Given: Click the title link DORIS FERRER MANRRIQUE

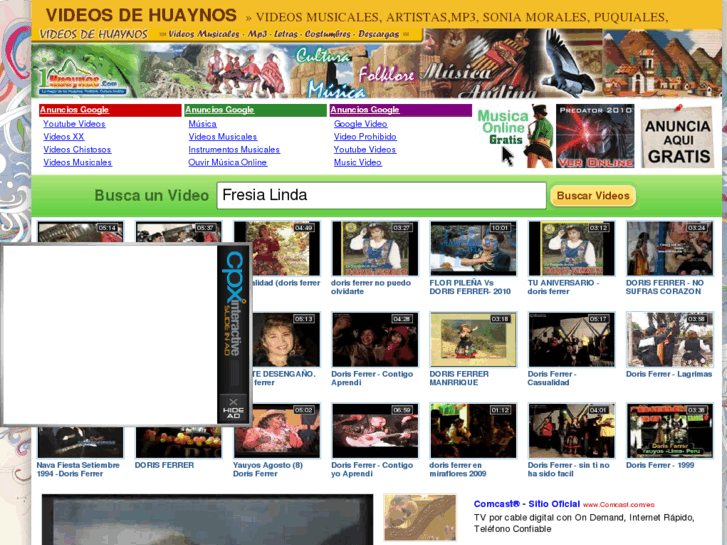Looking at the screenshot, I should click(x=459, y=378).
